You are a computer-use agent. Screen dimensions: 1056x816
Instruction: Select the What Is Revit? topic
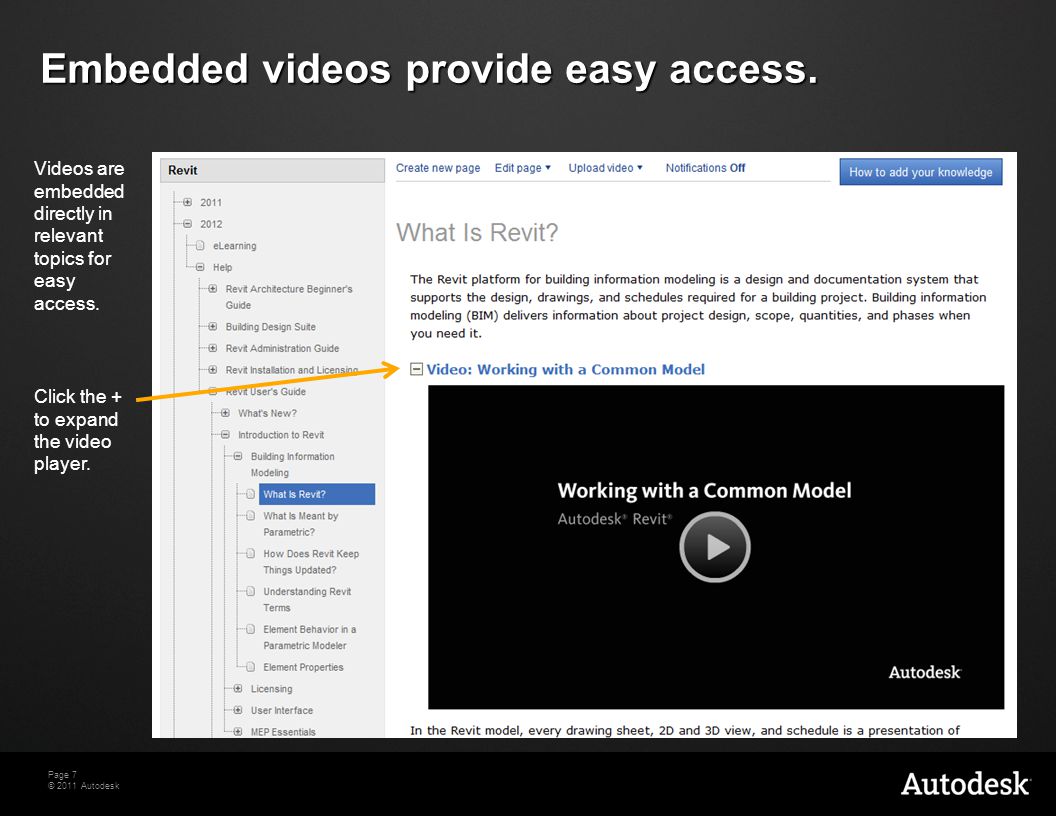317,494
